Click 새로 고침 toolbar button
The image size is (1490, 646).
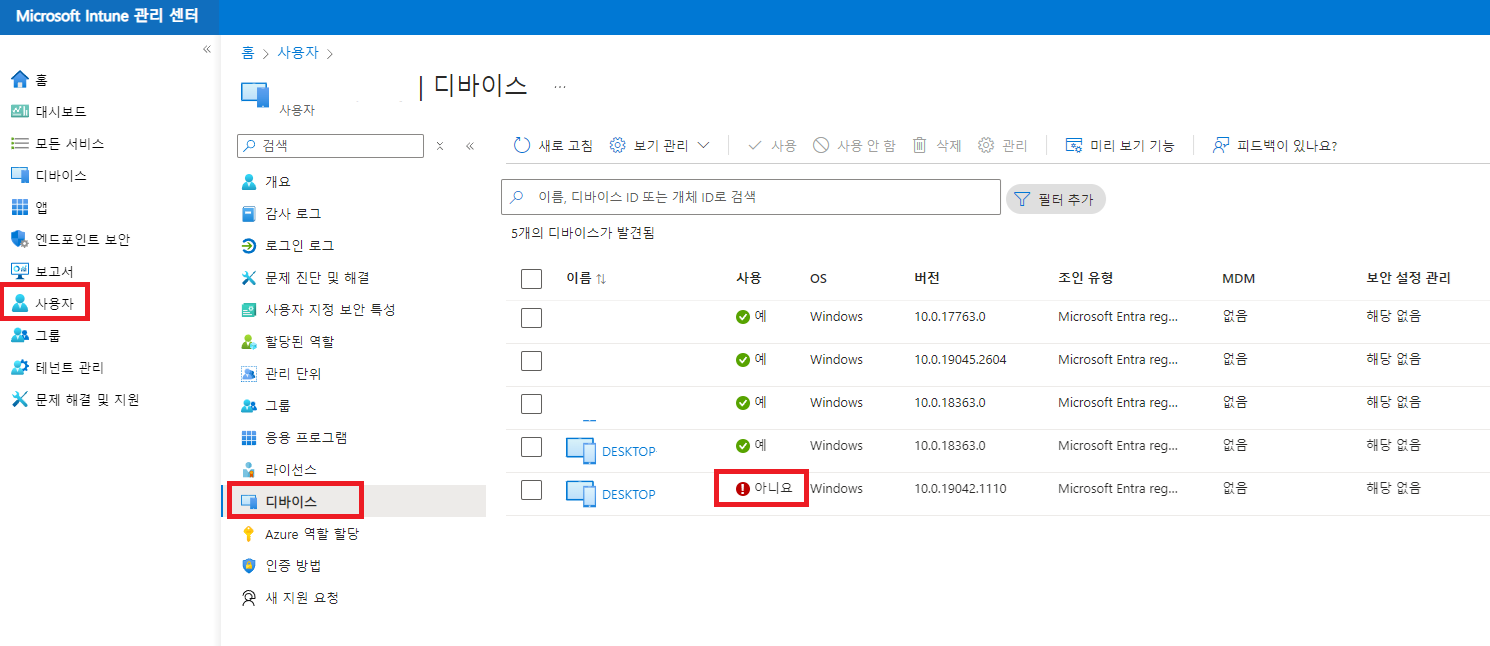pos(553,146)
